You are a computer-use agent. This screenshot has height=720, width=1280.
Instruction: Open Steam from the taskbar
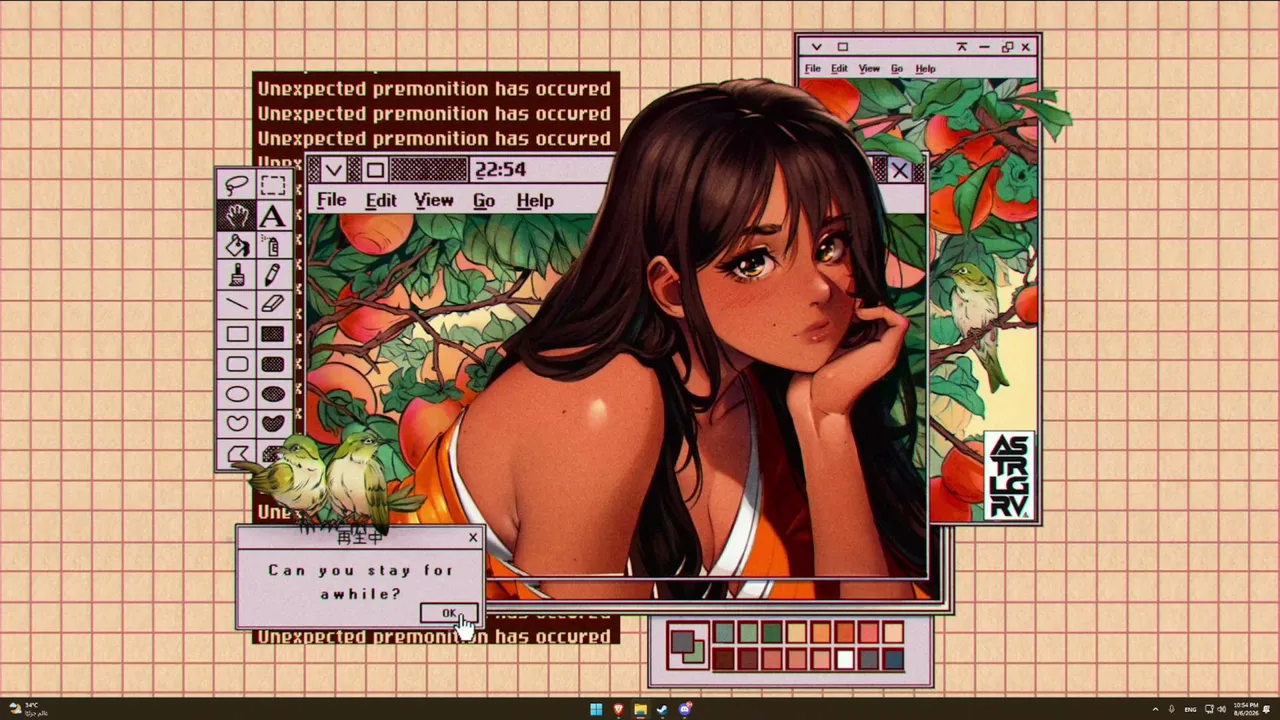pyautogui.click(x=662, y=710)
